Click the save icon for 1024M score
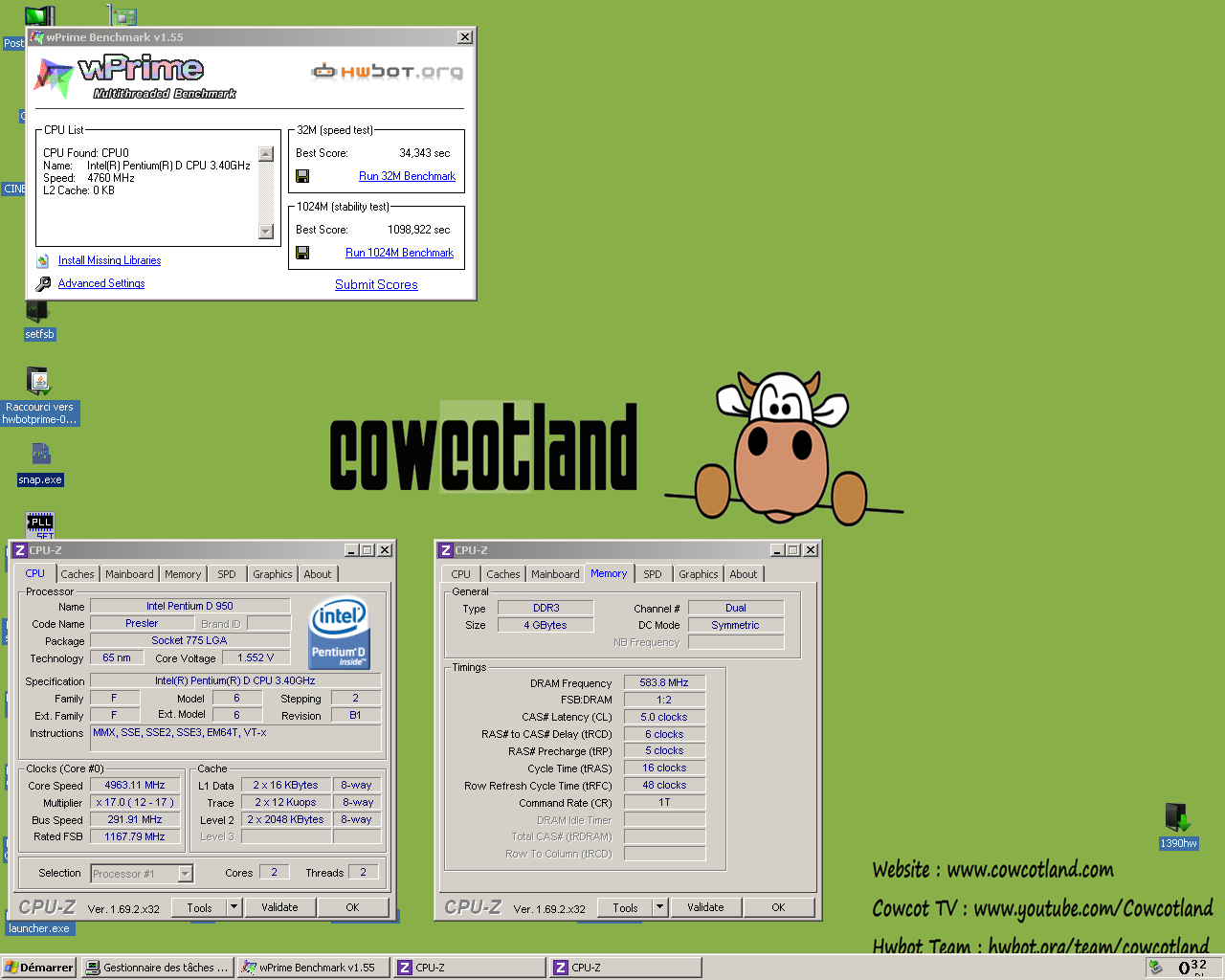1225x980 pixels. [x=302, y=253]
